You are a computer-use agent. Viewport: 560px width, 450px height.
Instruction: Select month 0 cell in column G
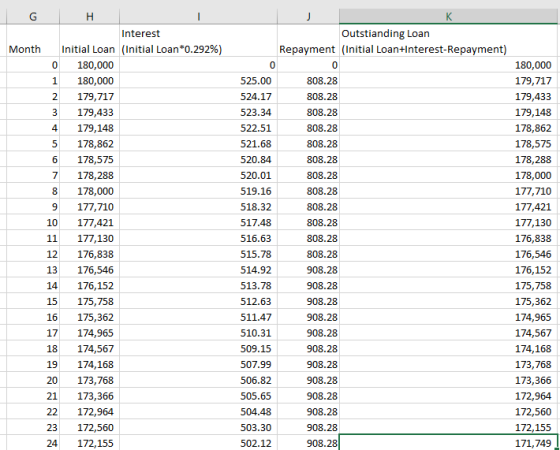[x=33, y=65]
